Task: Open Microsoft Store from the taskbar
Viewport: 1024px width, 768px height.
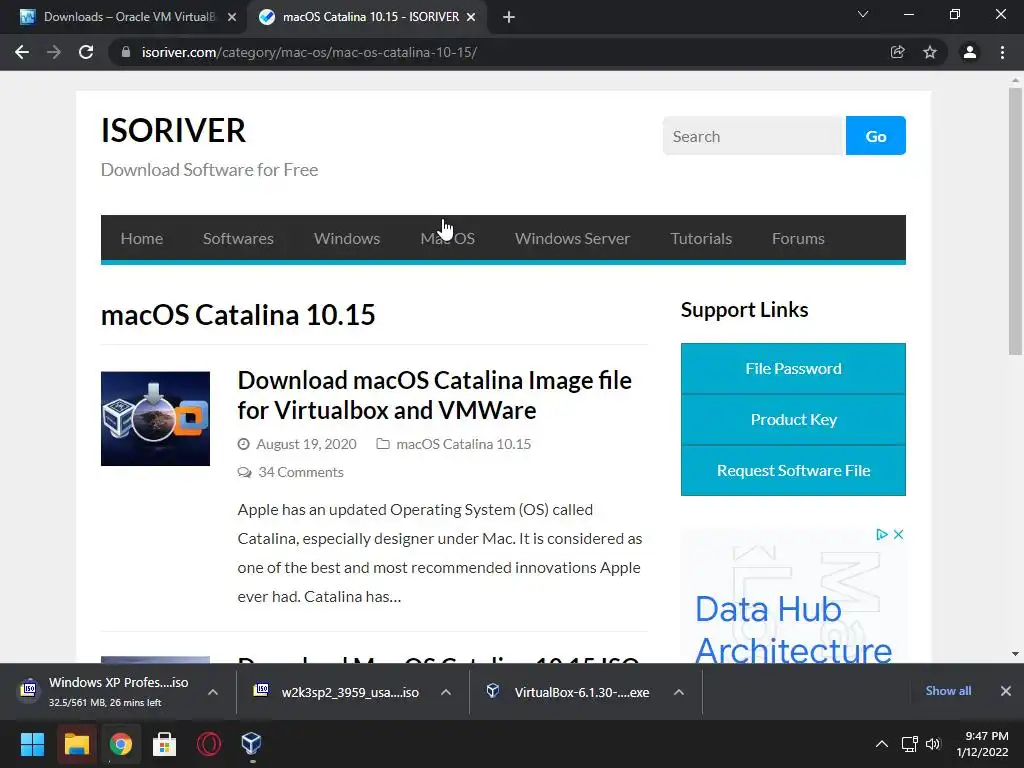Action: coord(165,744)
